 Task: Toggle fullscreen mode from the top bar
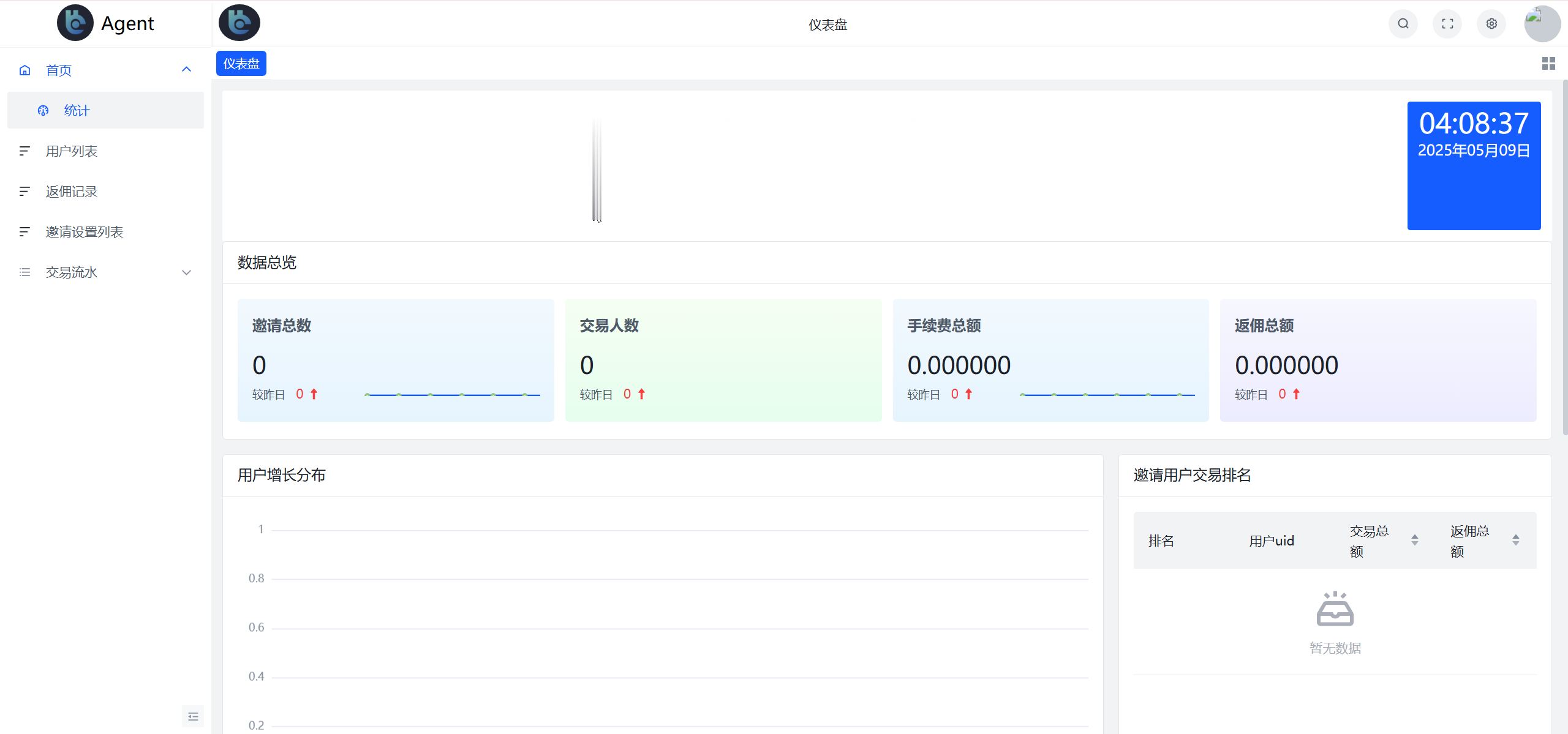(x=1447, y=24)
